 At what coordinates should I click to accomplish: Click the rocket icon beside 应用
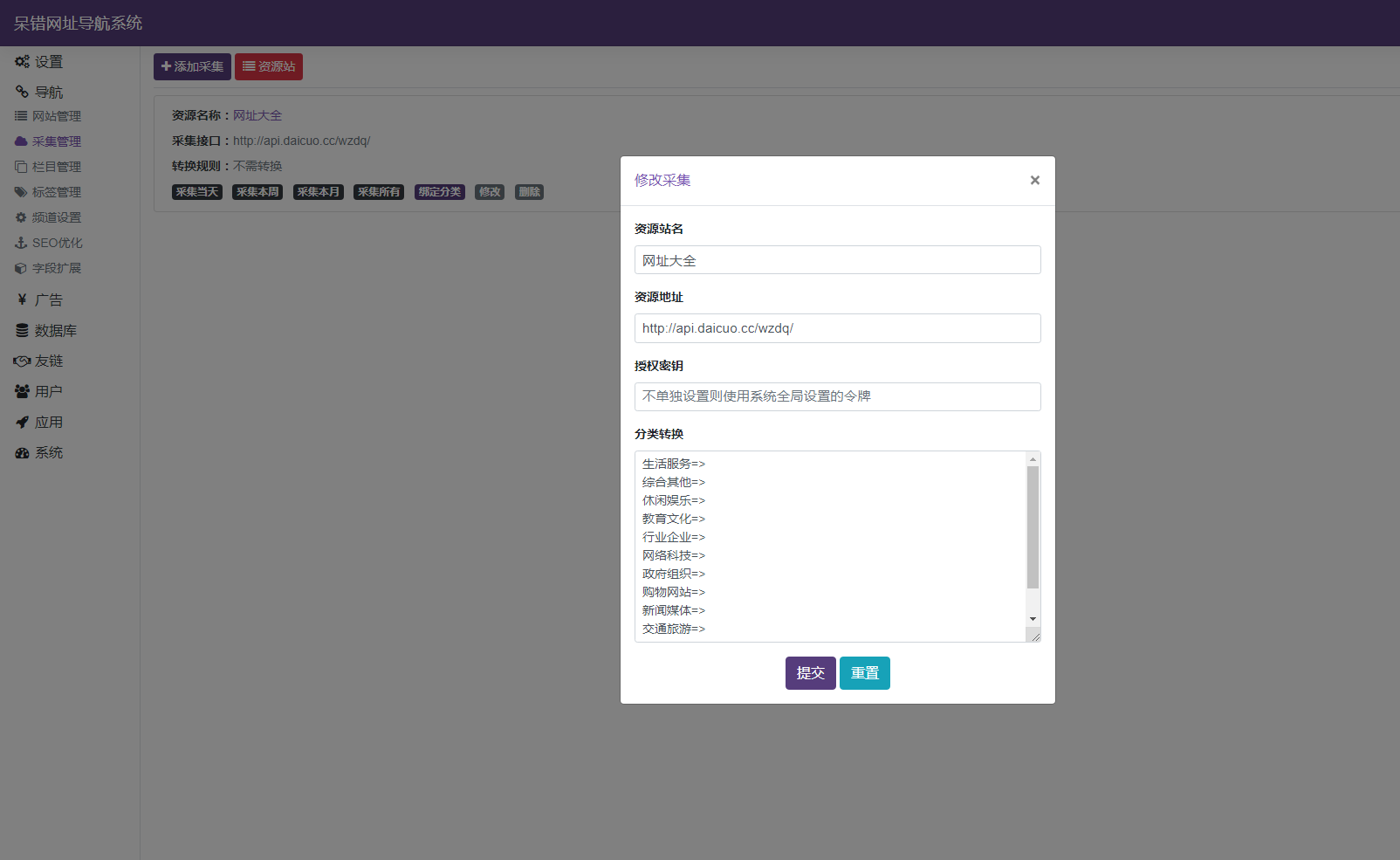click(22, 423)
